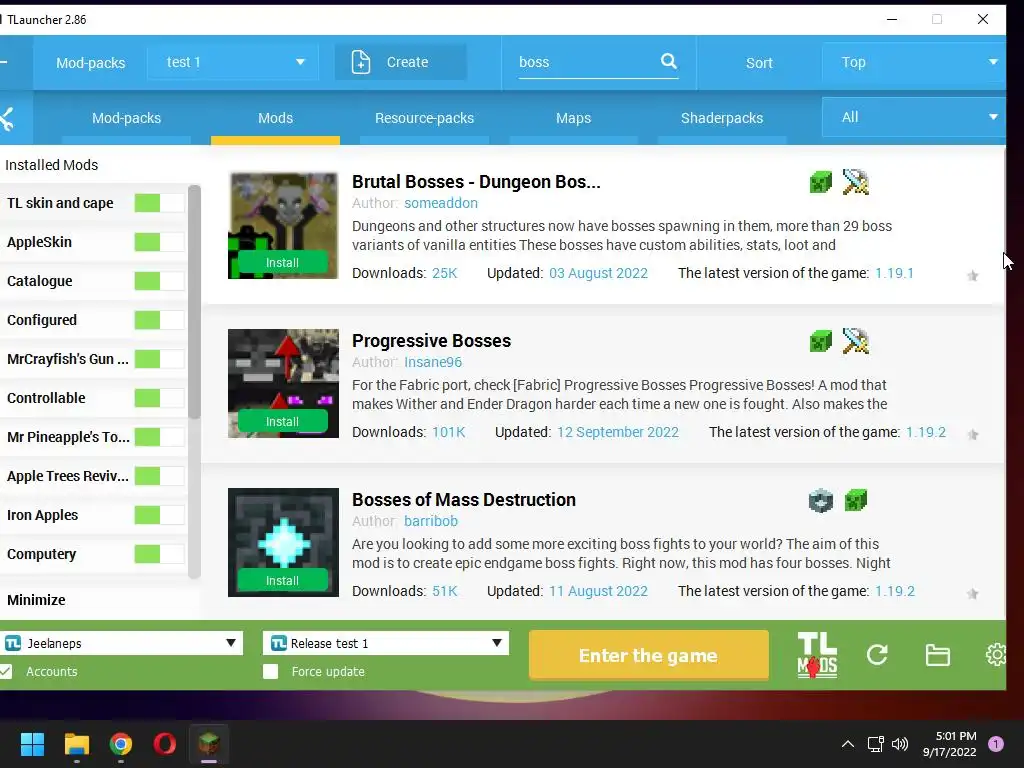The width and height of the screenshot is (1024, 768).
Task: Click sword category icon on Progressive Bosses
Action: (x=856, y=341)
